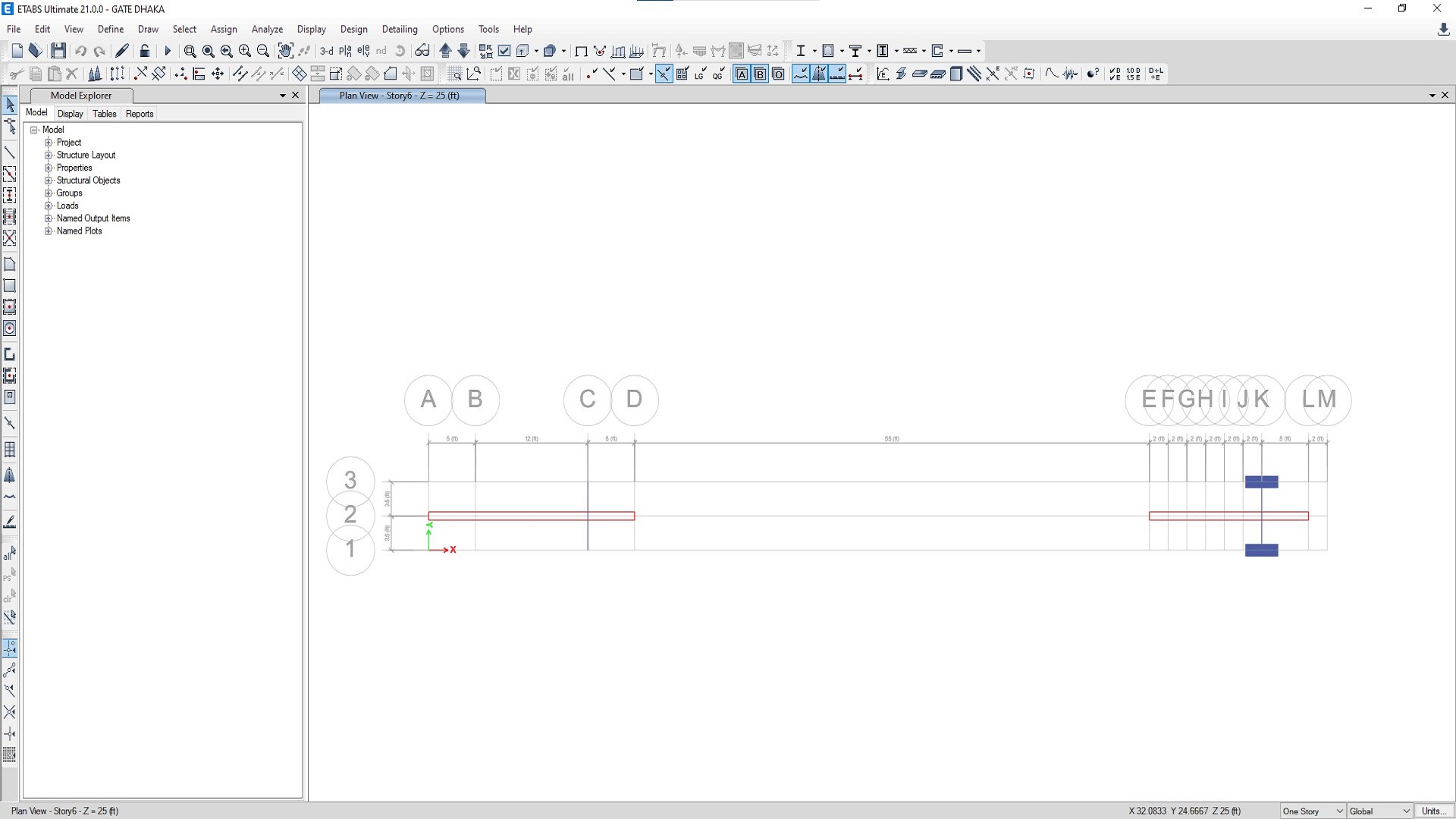1456x819 pixels.
Task: Click the Show Undeformed Shape icon
Action: 581,51
